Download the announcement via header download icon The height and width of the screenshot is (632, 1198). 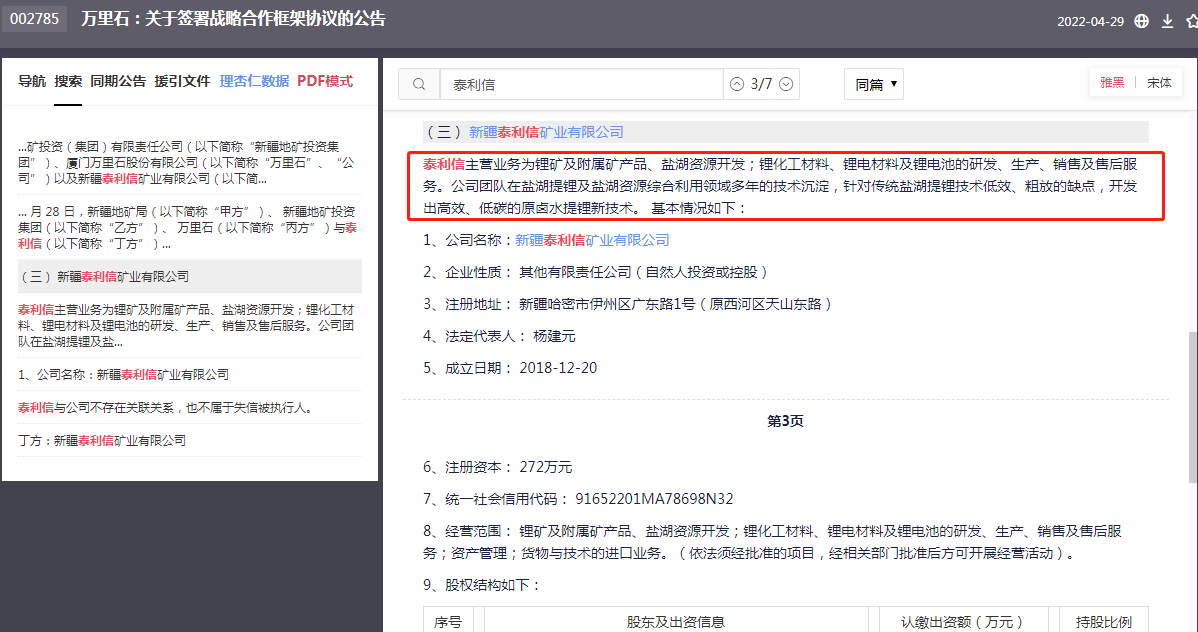[1167, 21]
